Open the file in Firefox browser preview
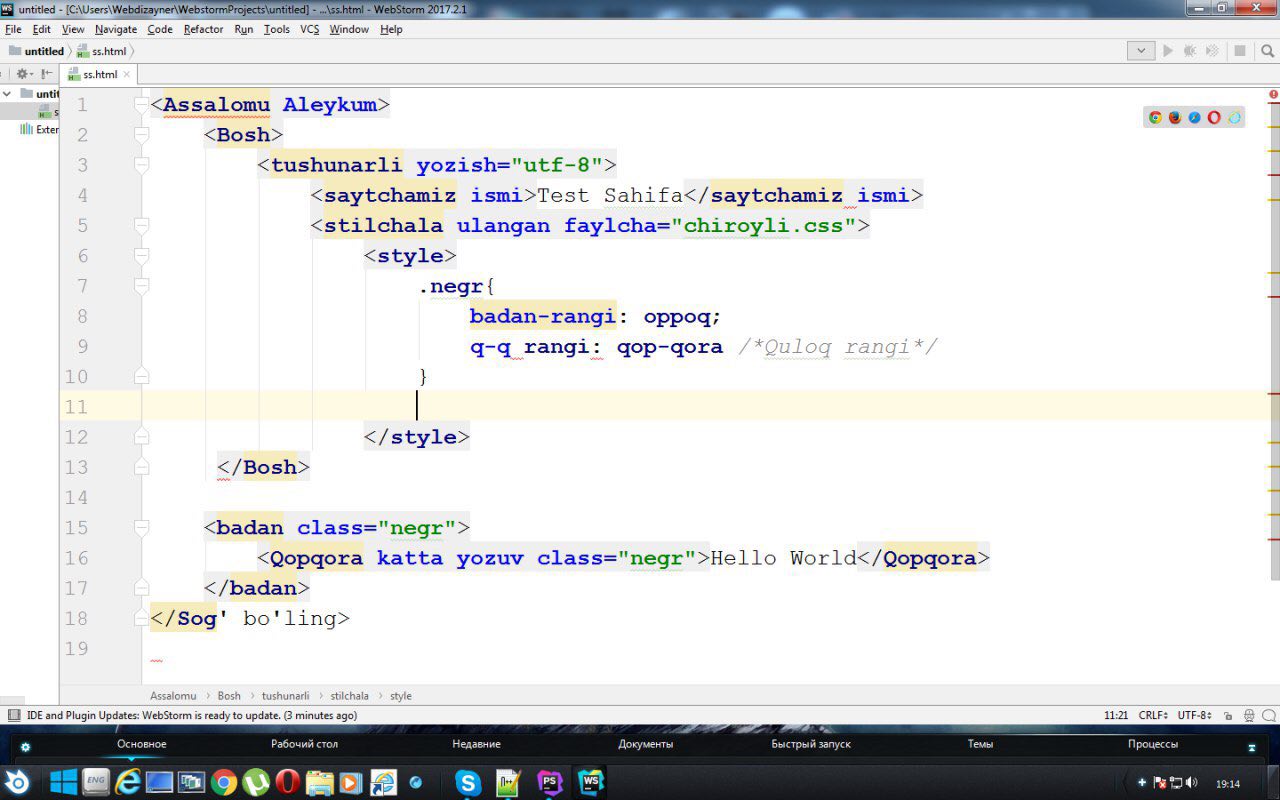 pos(1175,117)
